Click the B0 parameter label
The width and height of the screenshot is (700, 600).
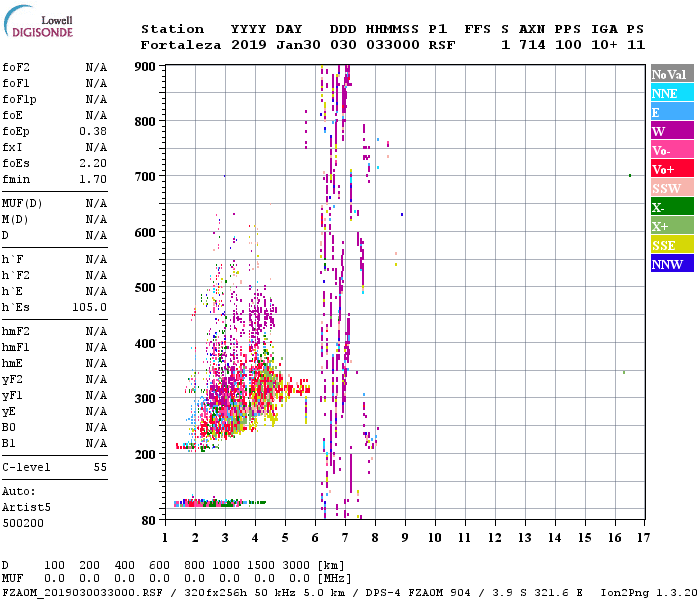pyautogui.click(x=8, y=428)
